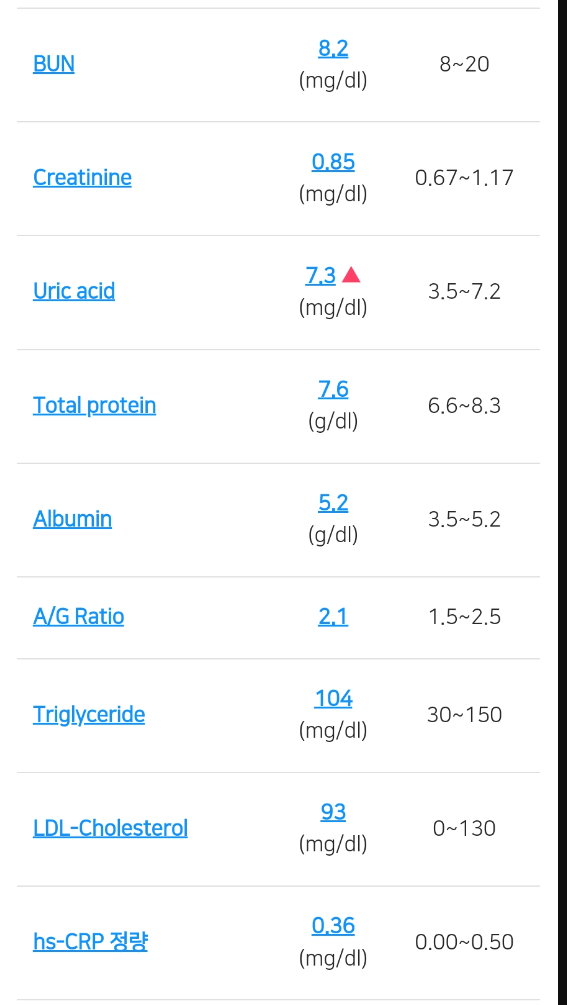Viewport: 567px width, 1005px height.
Task: Open the Triglyceride result 104
Action: click(333, 699)
